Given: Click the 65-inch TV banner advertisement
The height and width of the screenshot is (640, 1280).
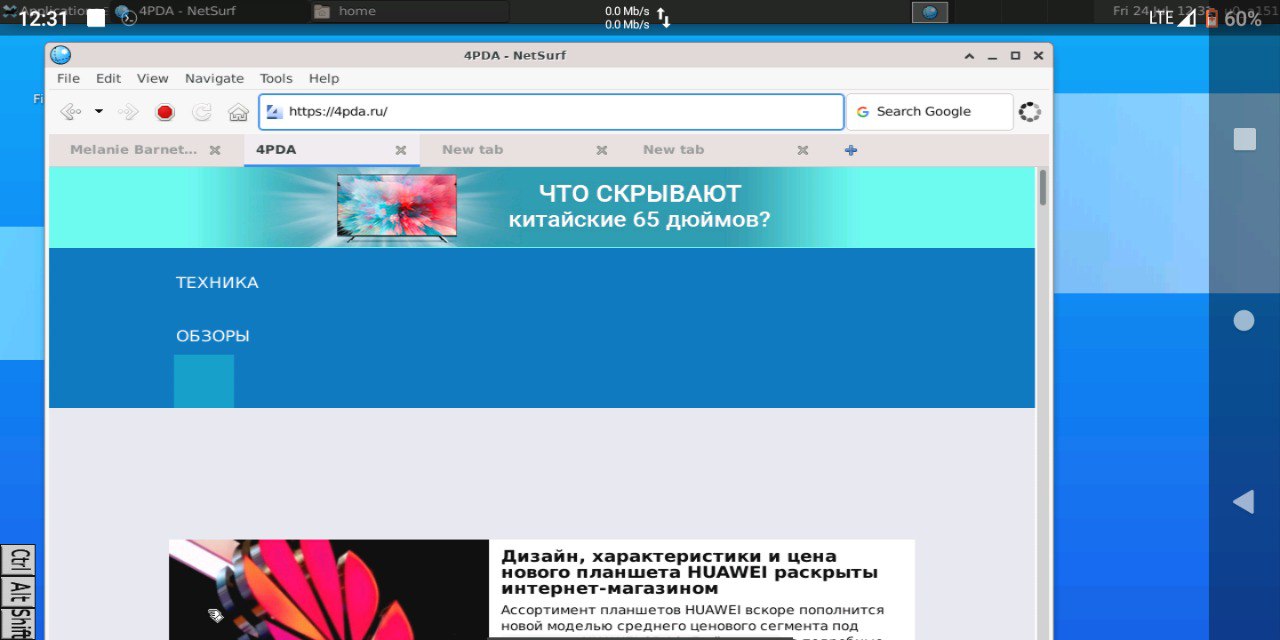Looking at the screenshot, I should click(542, 207).
